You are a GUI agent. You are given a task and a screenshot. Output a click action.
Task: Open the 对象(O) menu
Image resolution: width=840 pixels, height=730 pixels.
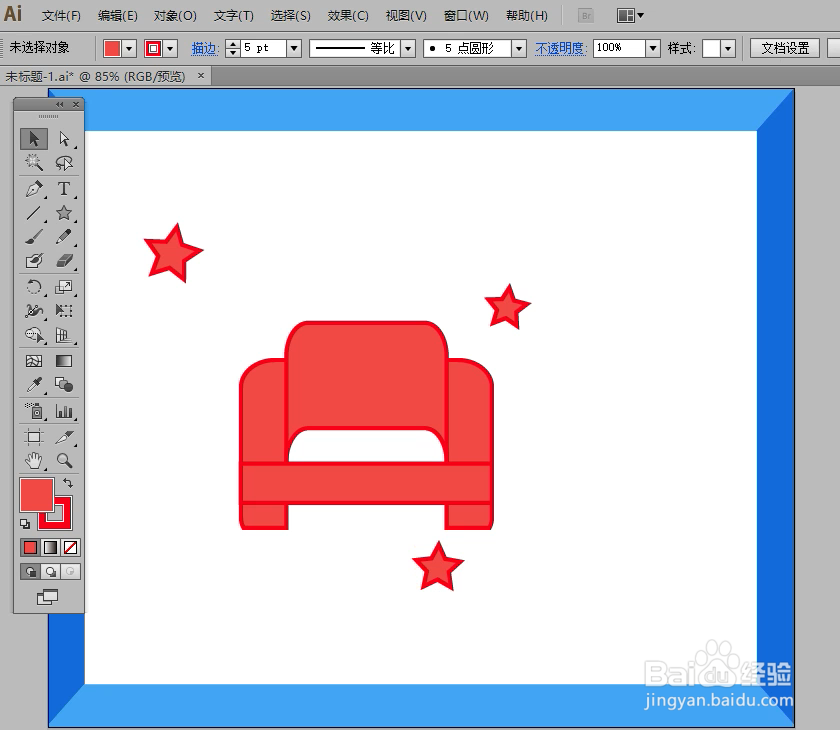[x=175, y=16]
